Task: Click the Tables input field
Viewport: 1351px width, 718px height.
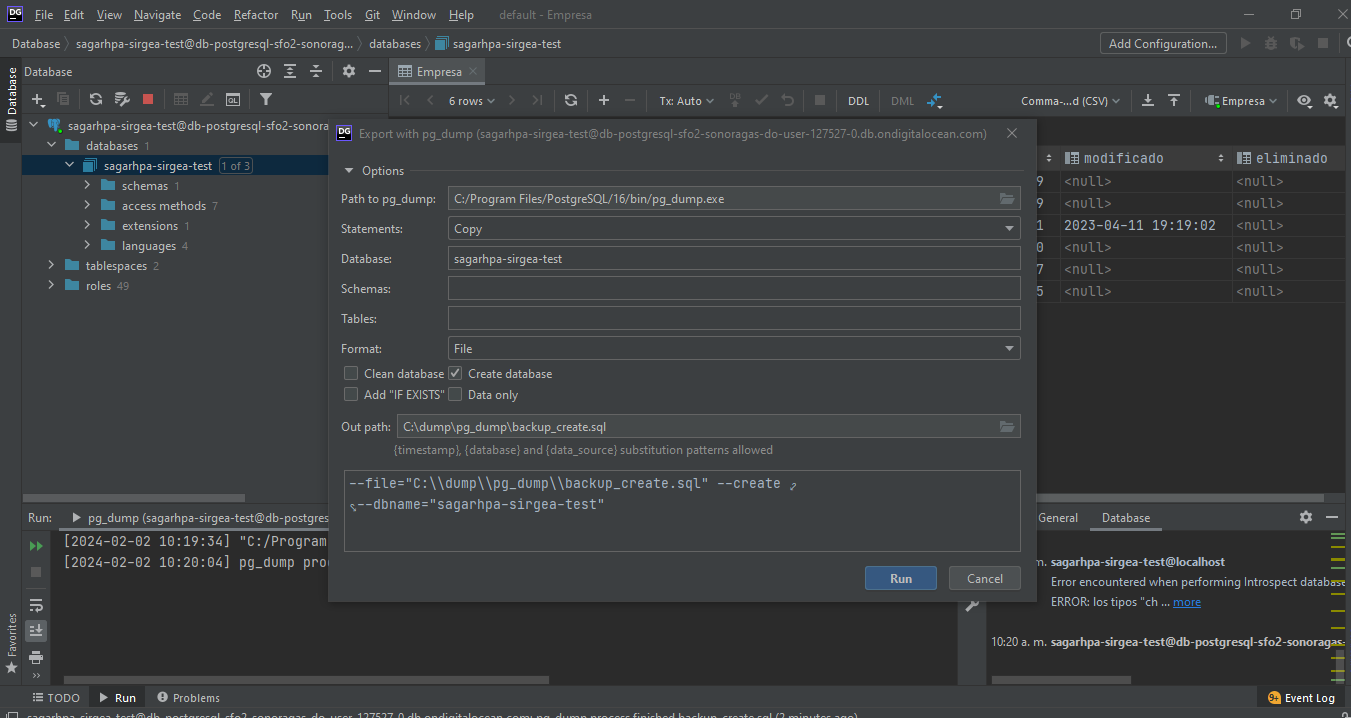Action: click(734, 319)
